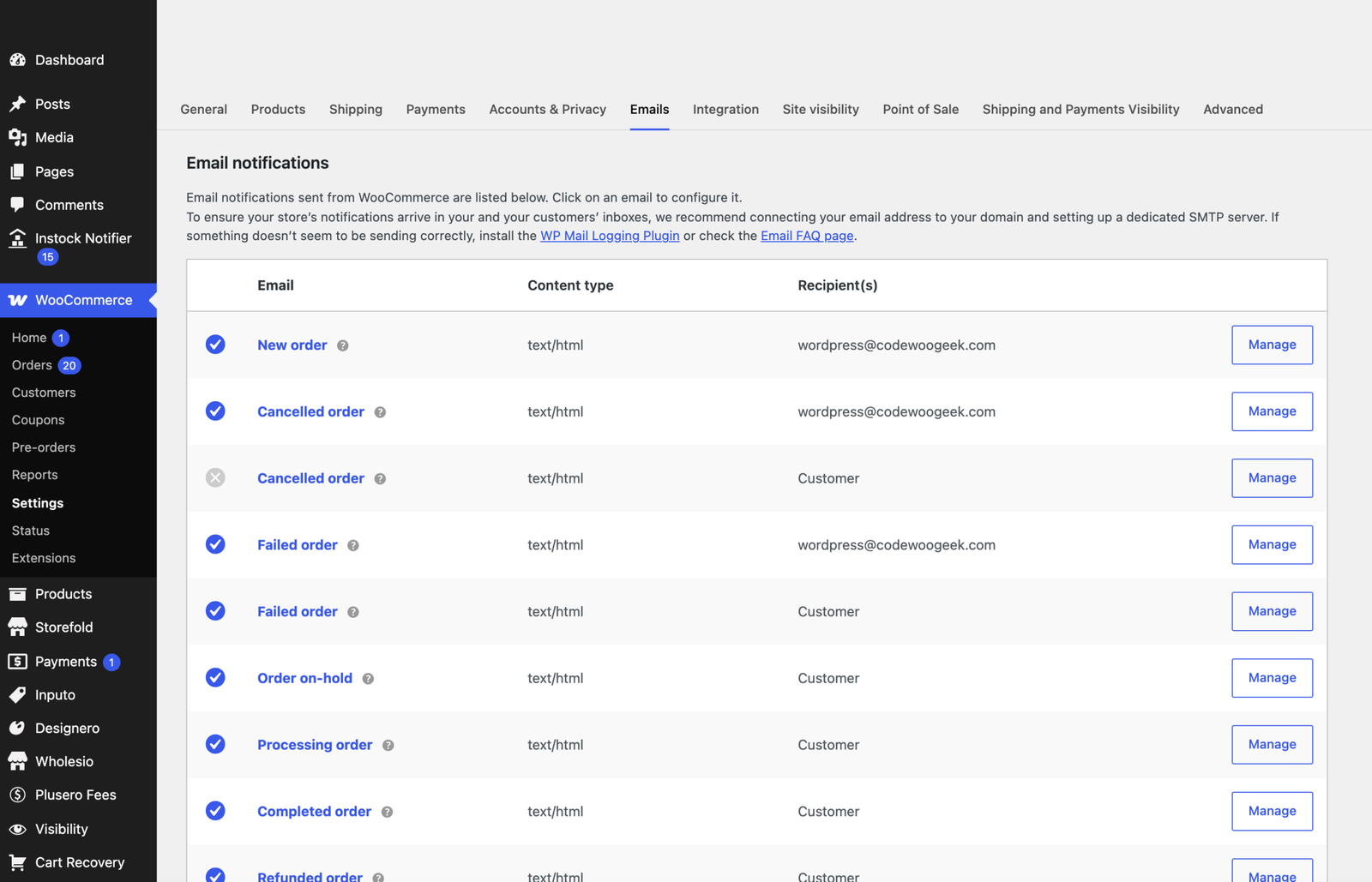
Task: Open the Order on-hold email link
Action: (x=304, y=678)
